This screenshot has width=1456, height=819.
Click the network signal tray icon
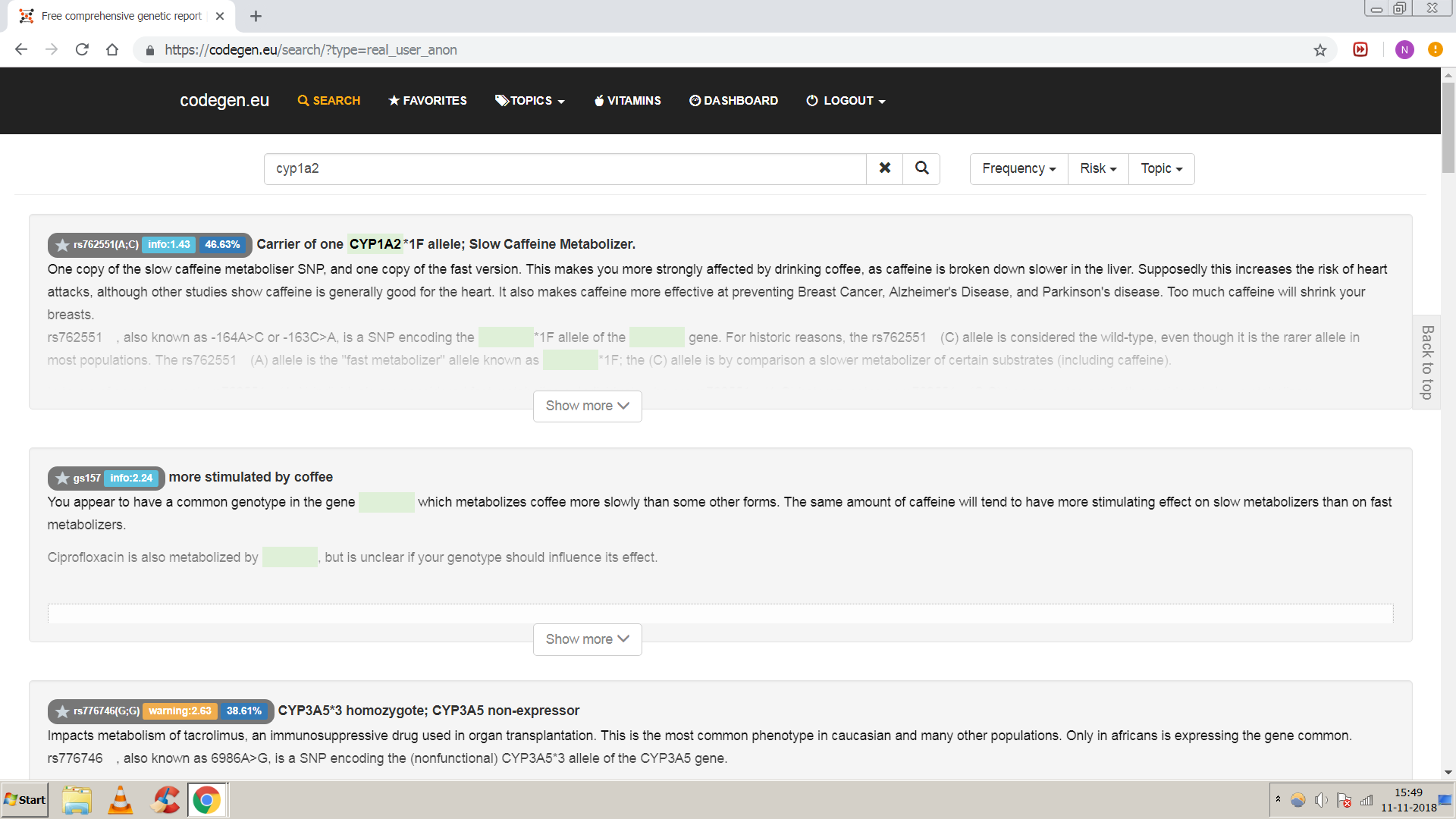(x=1367, y=800)
